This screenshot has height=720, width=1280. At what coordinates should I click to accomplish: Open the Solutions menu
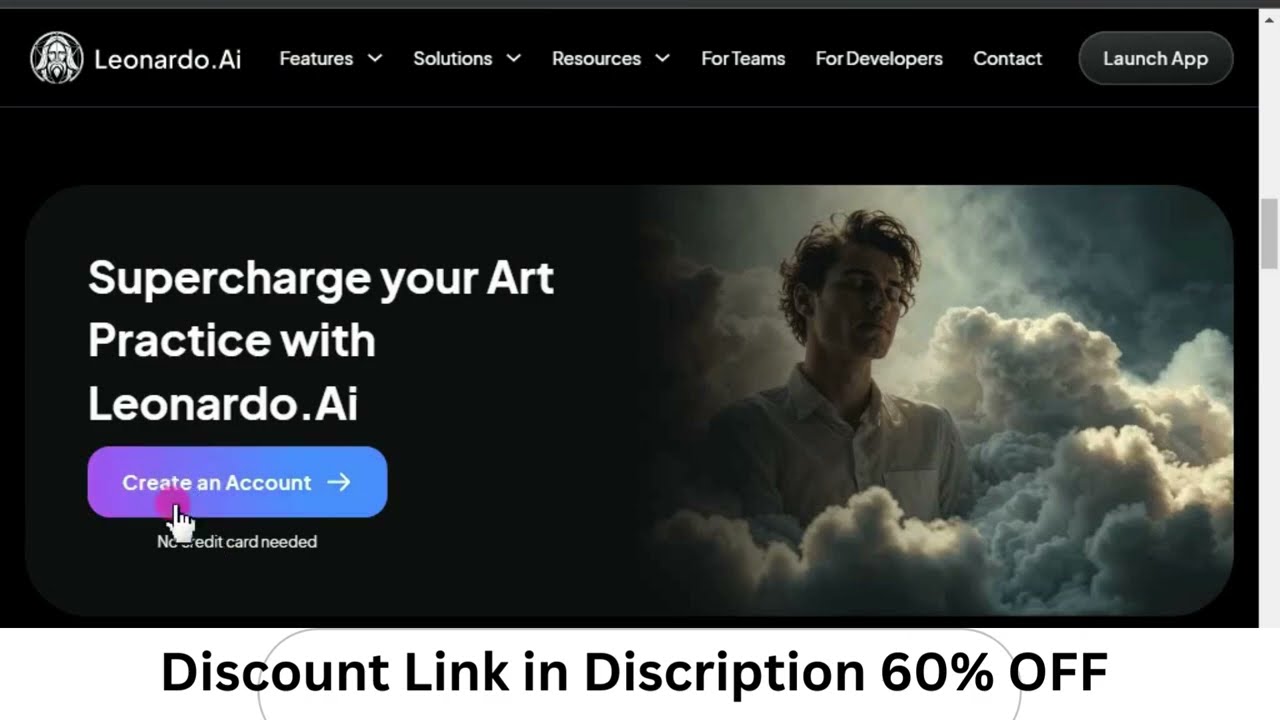pyautogui.click(x=467, y=58)
